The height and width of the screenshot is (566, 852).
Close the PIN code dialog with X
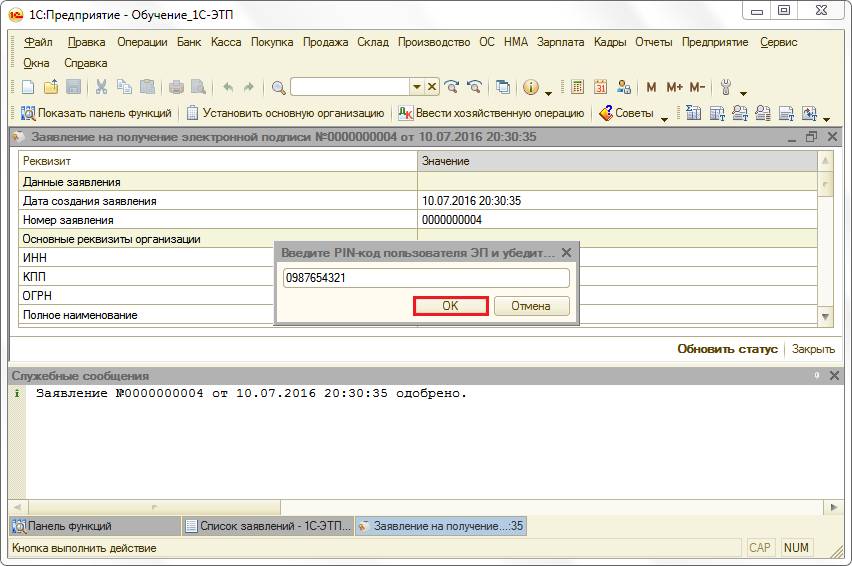point(566,253)
